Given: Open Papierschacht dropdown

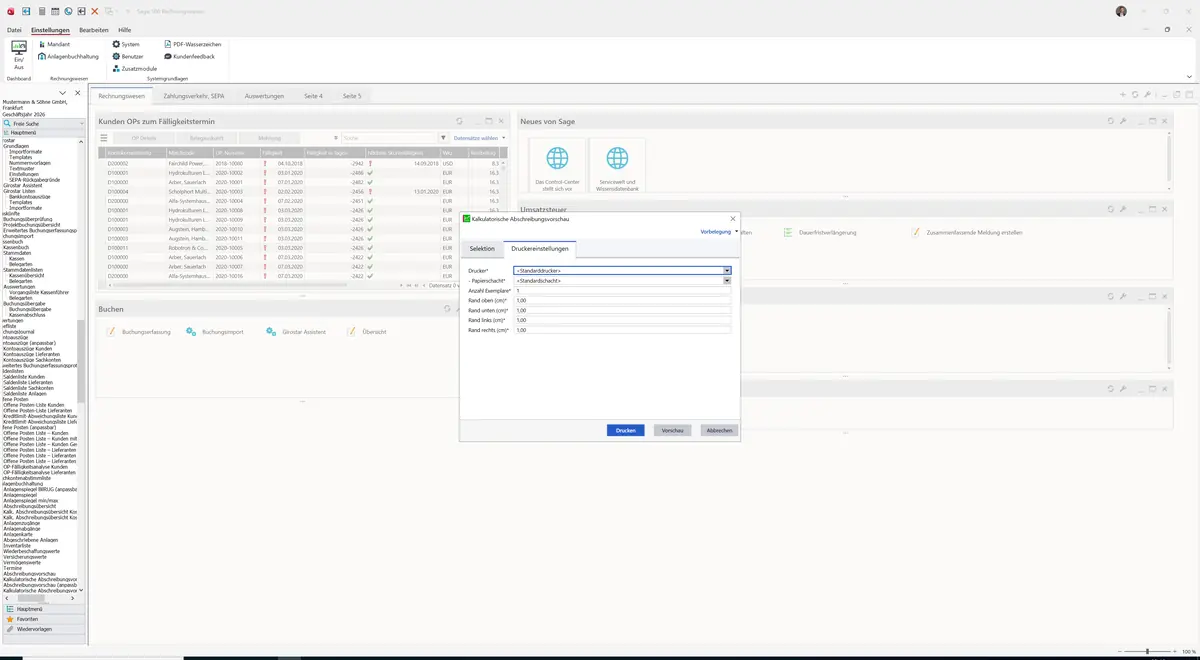Looking at the screenshot, I should point(727,280).
